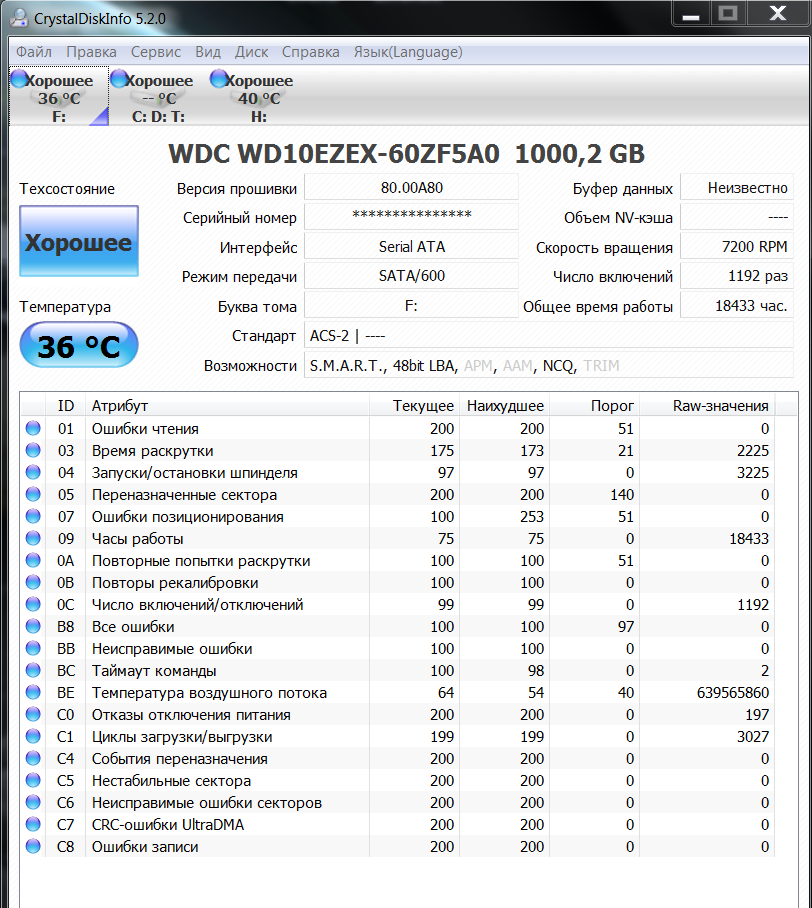Select the C: D: T: drive tab

point(158,97)
